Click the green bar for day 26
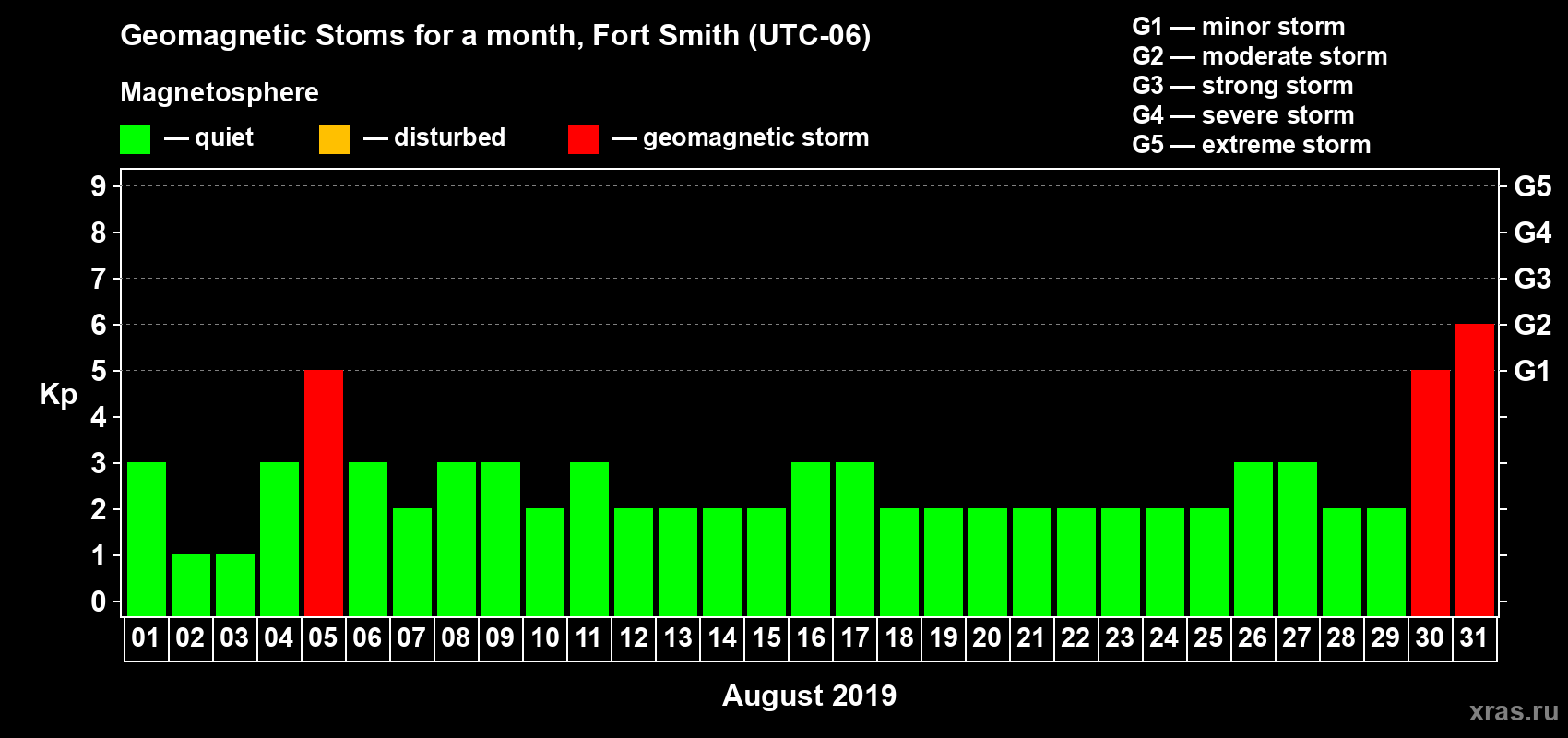 (x=1253, y=540)
